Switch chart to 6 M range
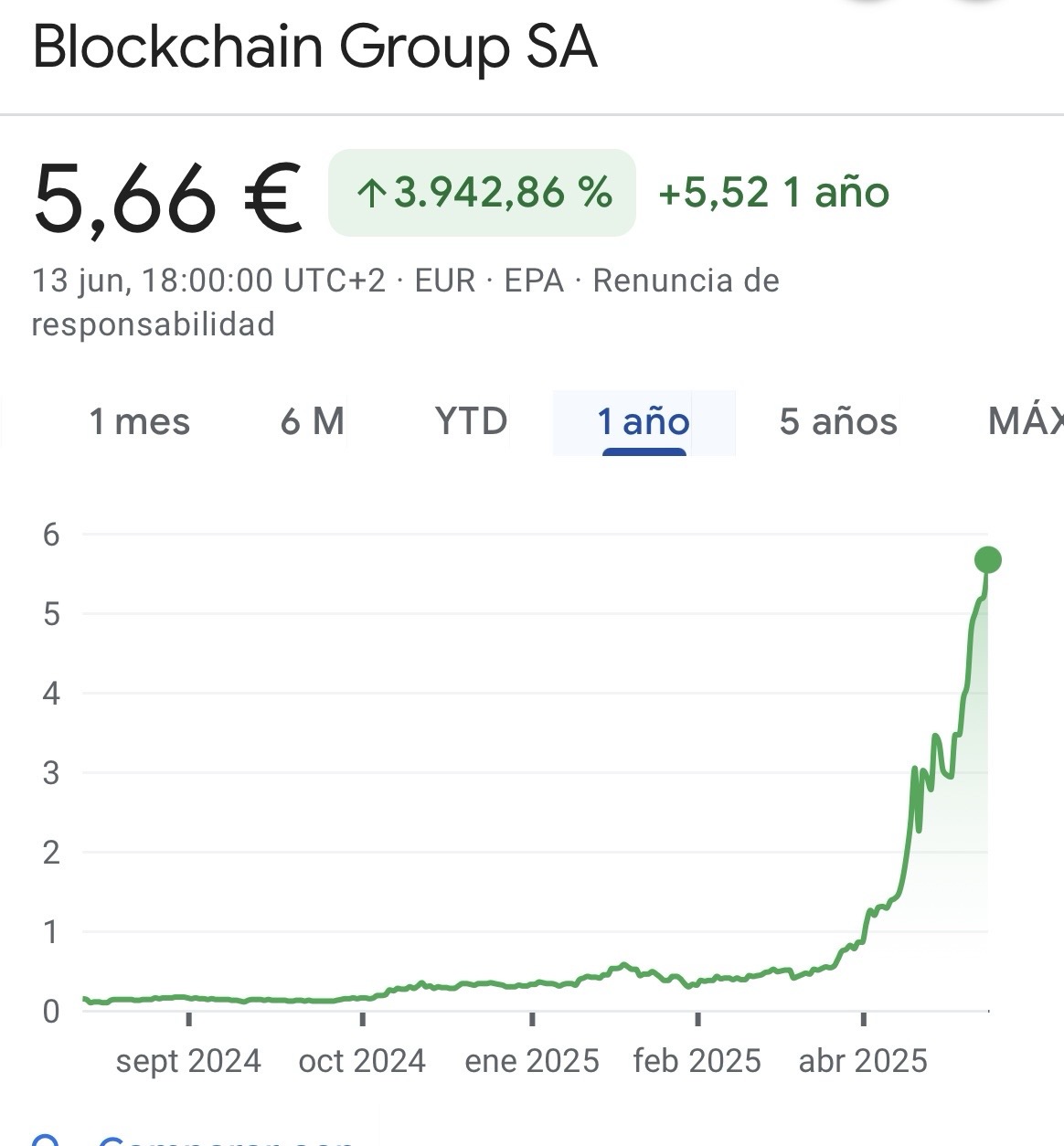1064x1146 pixels. tap(313, 422)
